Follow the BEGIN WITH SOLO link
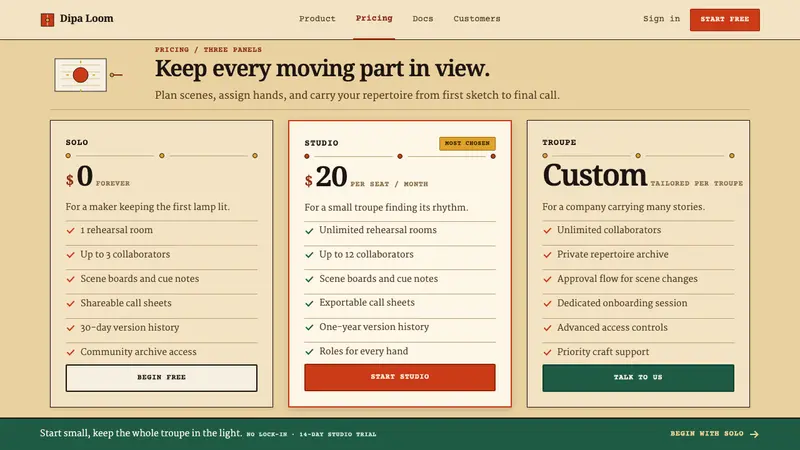This screenshot has height=450, width=800. 707,434
